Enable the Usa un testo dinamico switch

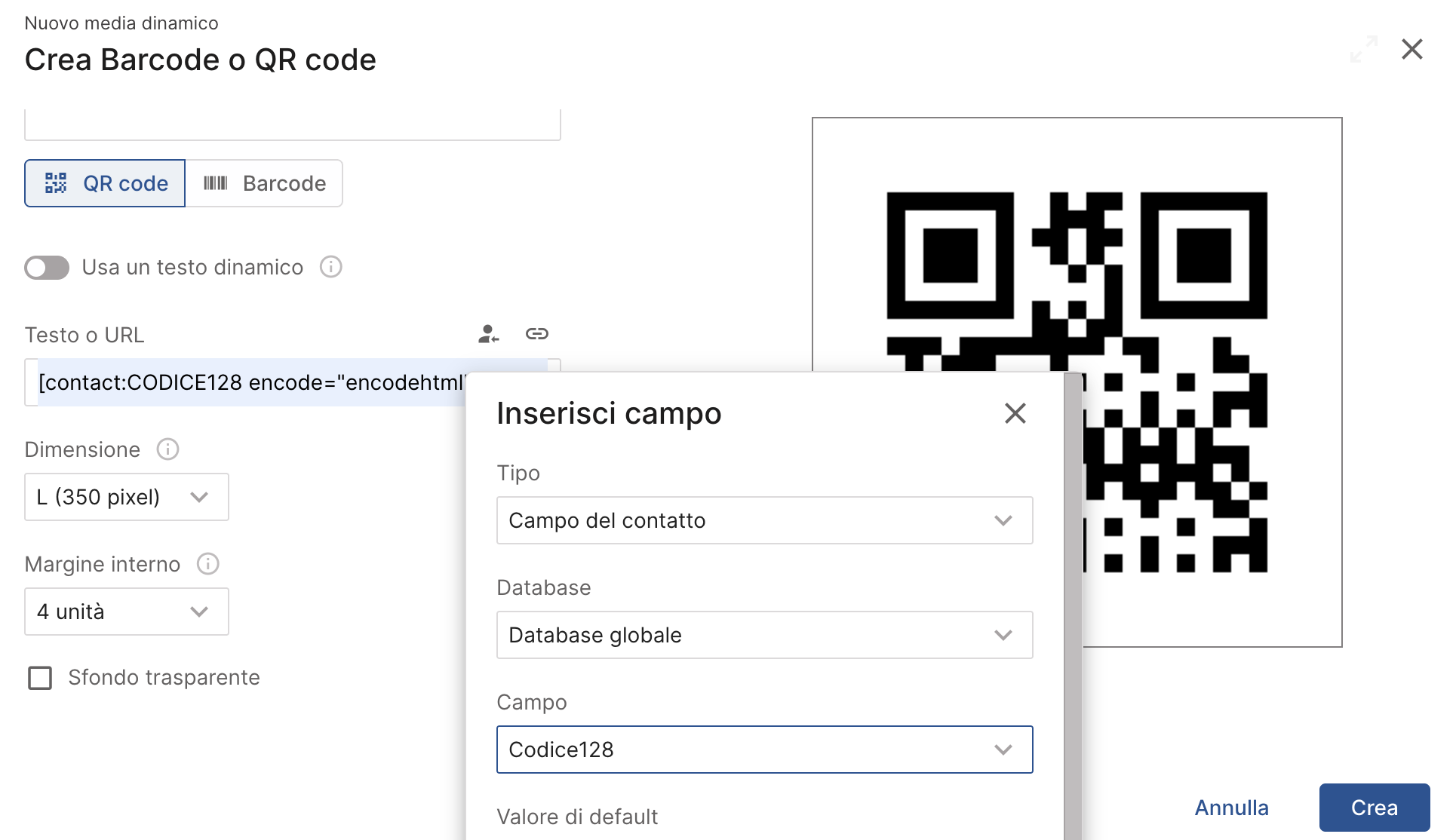(x=47, y=268)
